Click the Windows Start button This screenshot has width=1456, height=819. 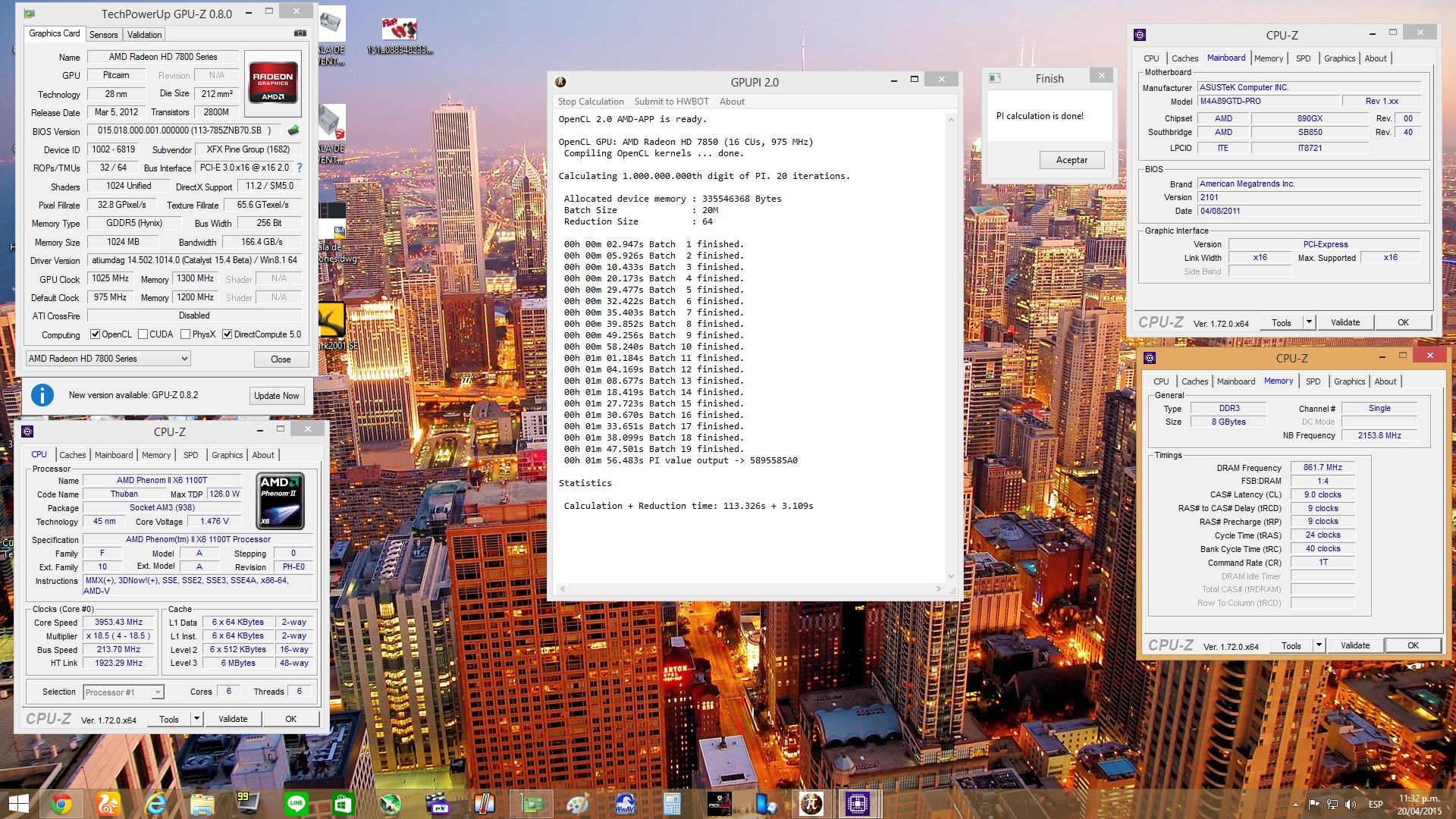tap(18, 804)
